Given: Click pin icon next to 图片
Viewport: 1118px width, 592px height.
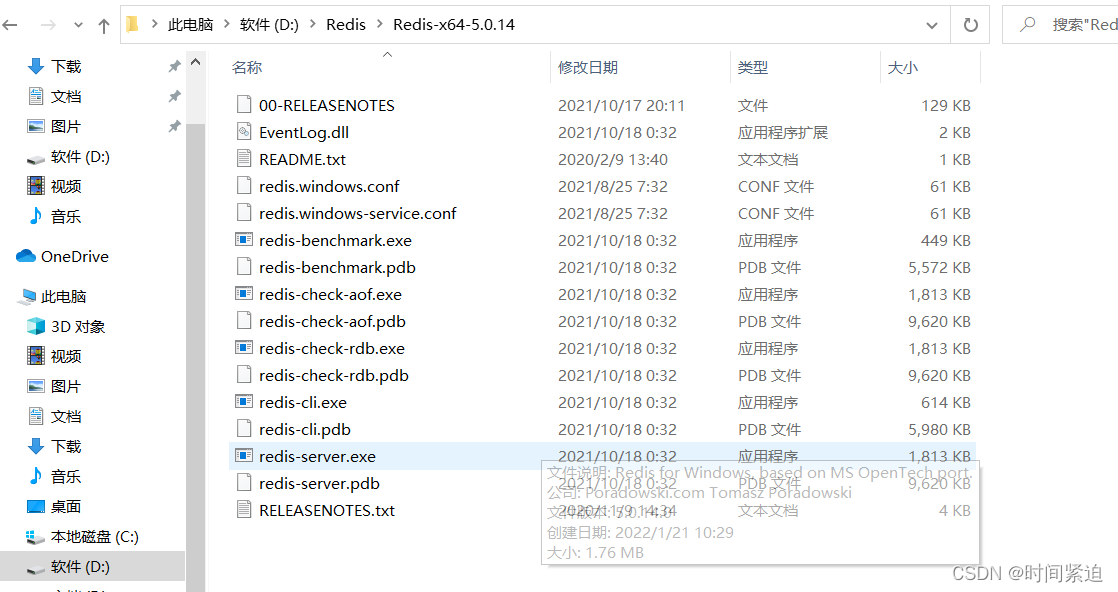Looking at the screenshot, I should click(x=174, y=126).
